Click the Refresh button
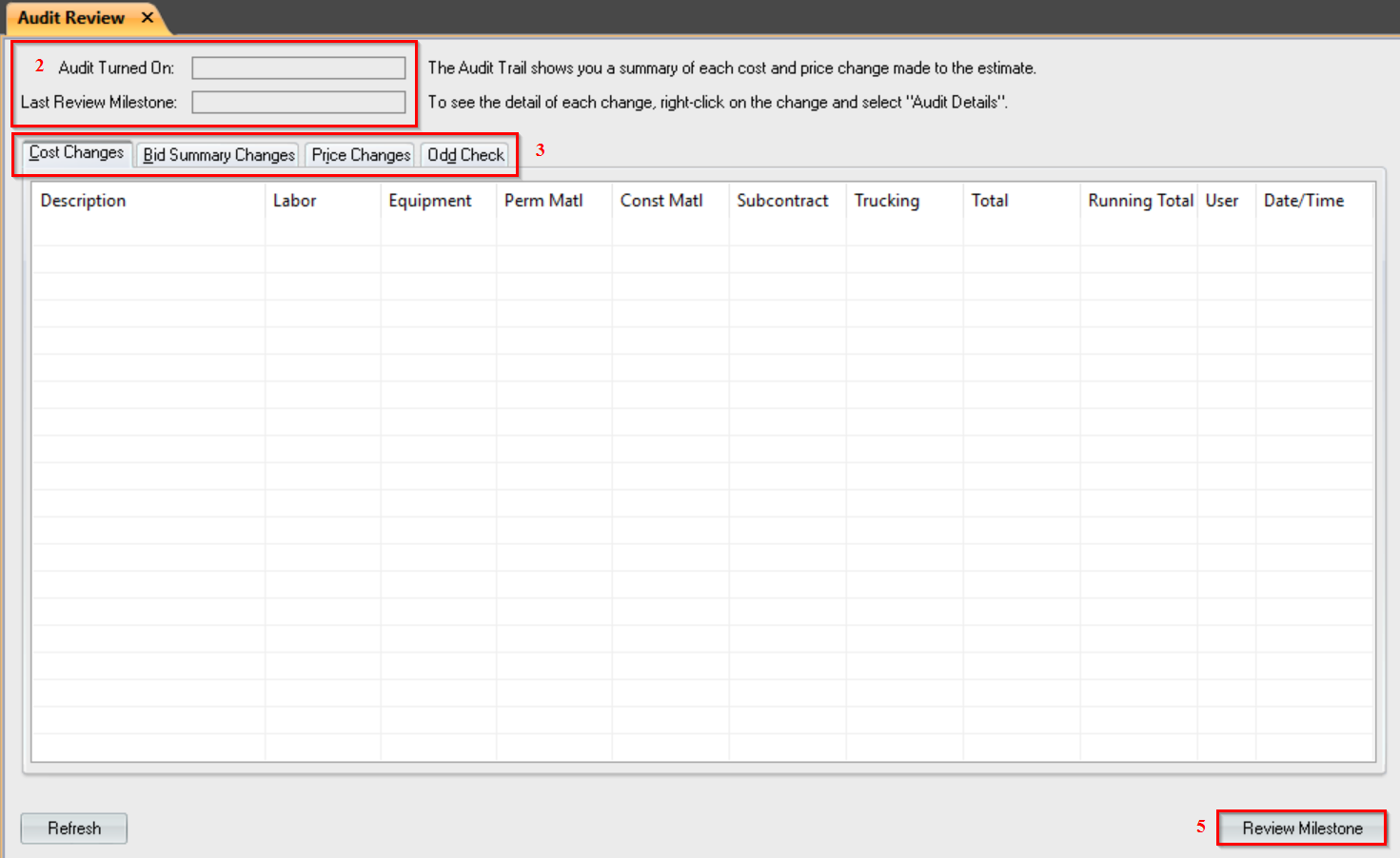The image size is (1400, 858). point(74,829)
